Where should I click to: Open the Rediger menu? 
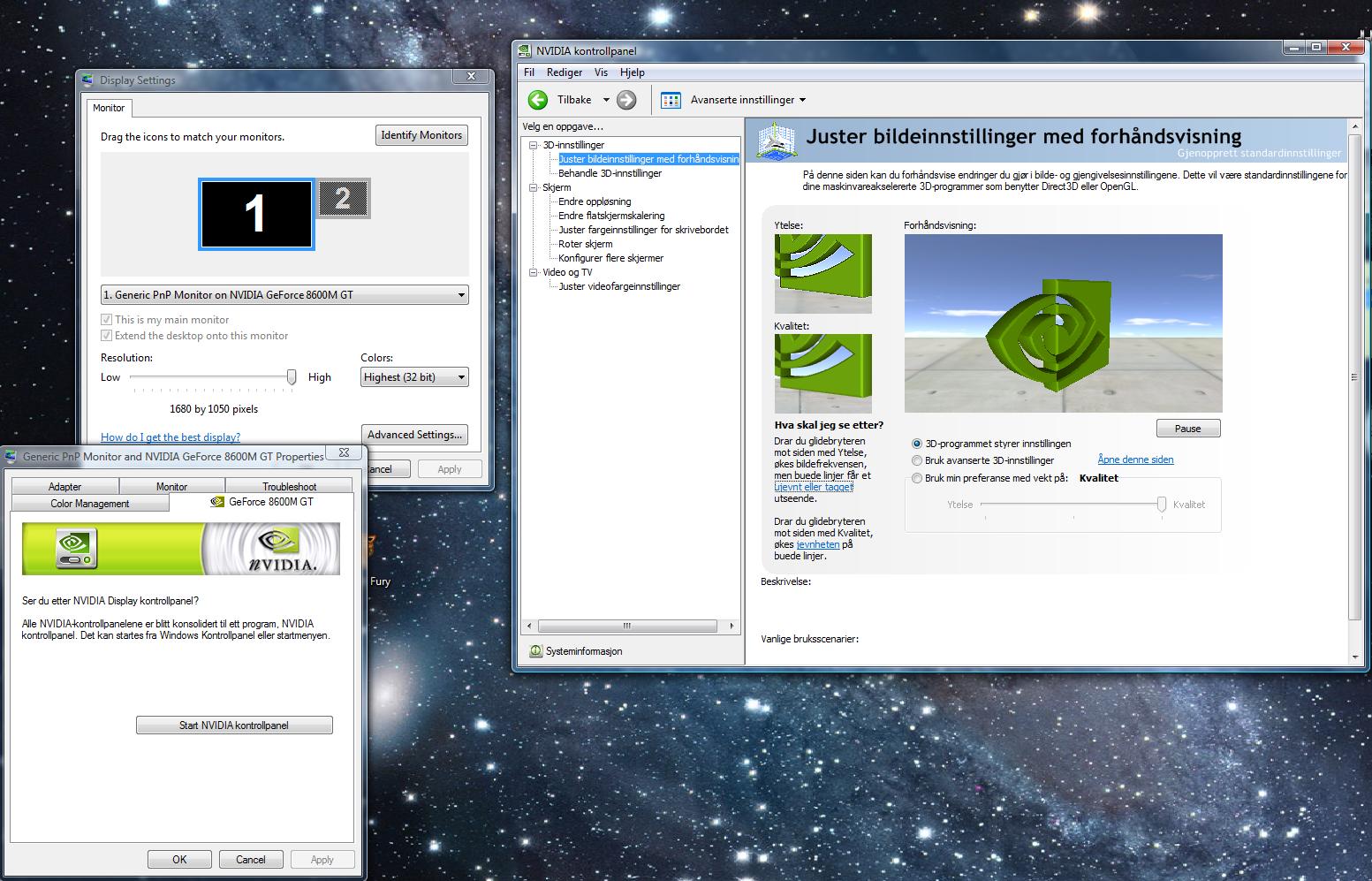pos(565,72)
